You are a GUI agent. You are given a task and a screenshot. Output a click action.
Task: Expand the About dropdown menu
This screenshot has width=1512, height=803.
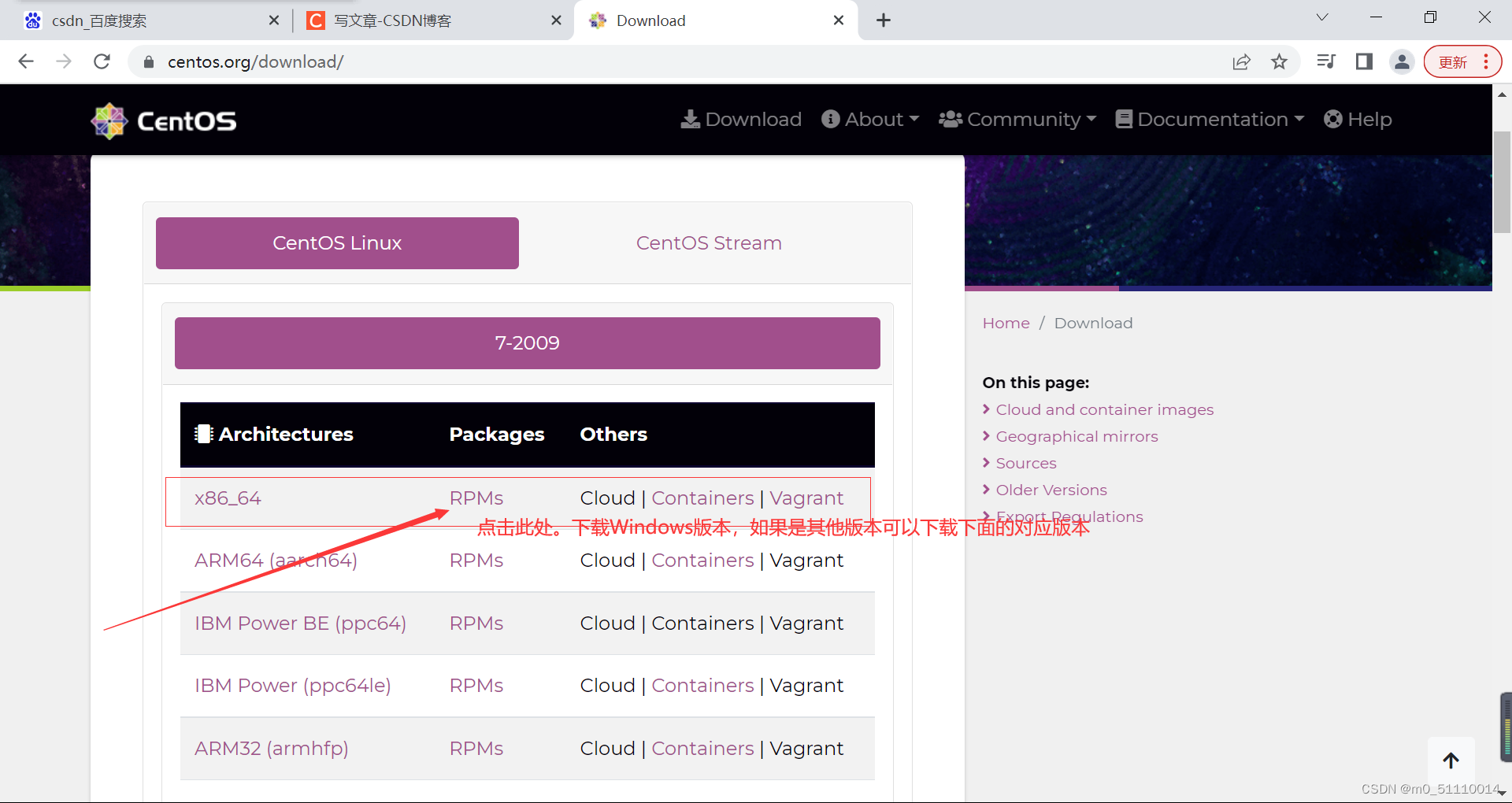(x=870, y=120)
